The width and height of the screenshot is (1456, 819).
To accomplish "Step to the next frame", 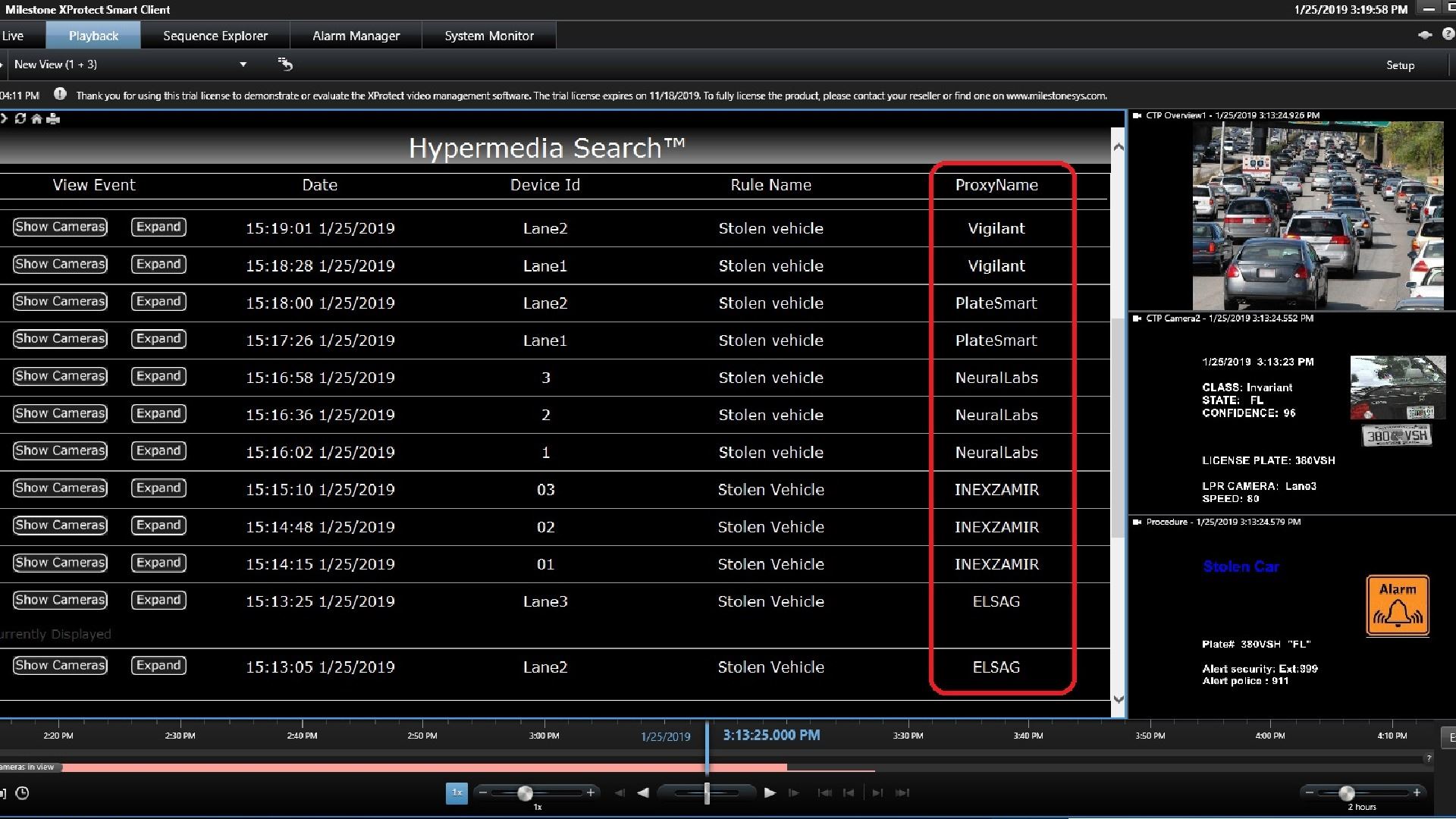I will point(794,792).
